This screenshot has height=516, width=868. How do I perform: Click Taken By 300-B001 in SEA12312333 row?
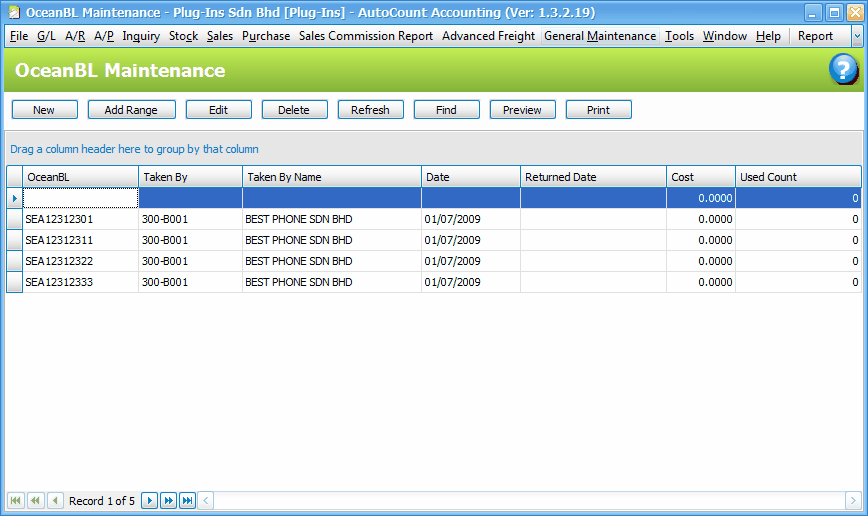[x=190, y=282]
